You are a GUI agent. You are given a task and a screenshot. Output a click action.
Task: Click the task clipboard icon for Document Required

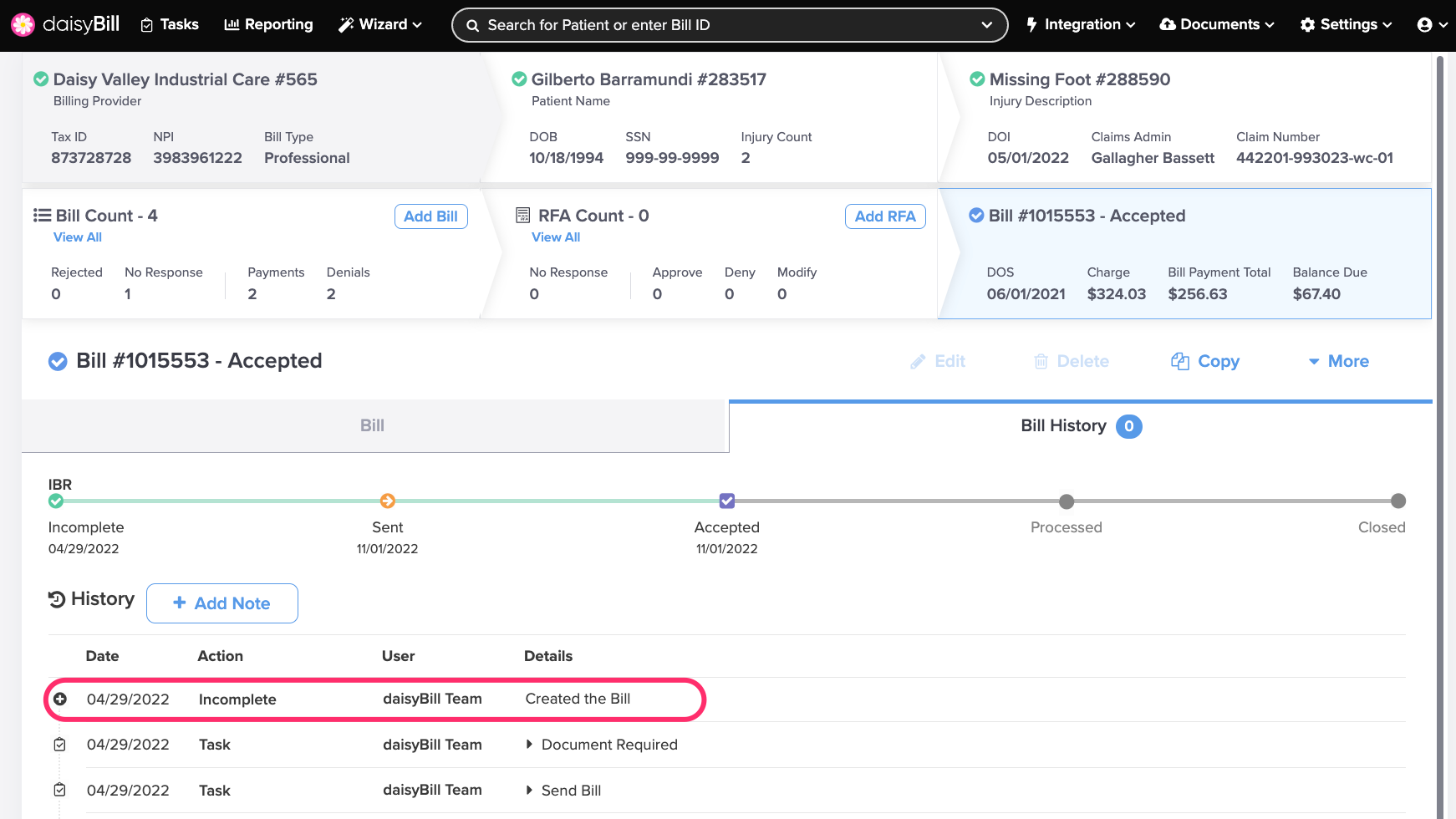(x=59, y=745)
